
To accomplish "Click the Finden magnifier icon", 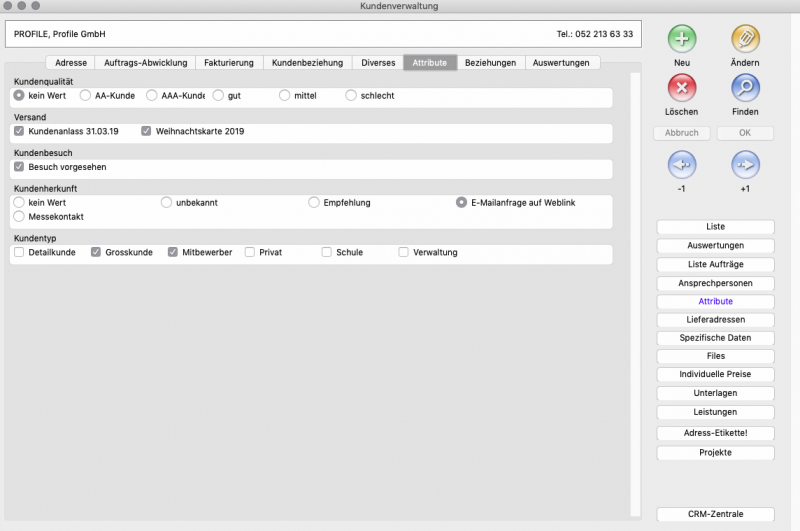I will pyautogui.click(x=745, y=88).
